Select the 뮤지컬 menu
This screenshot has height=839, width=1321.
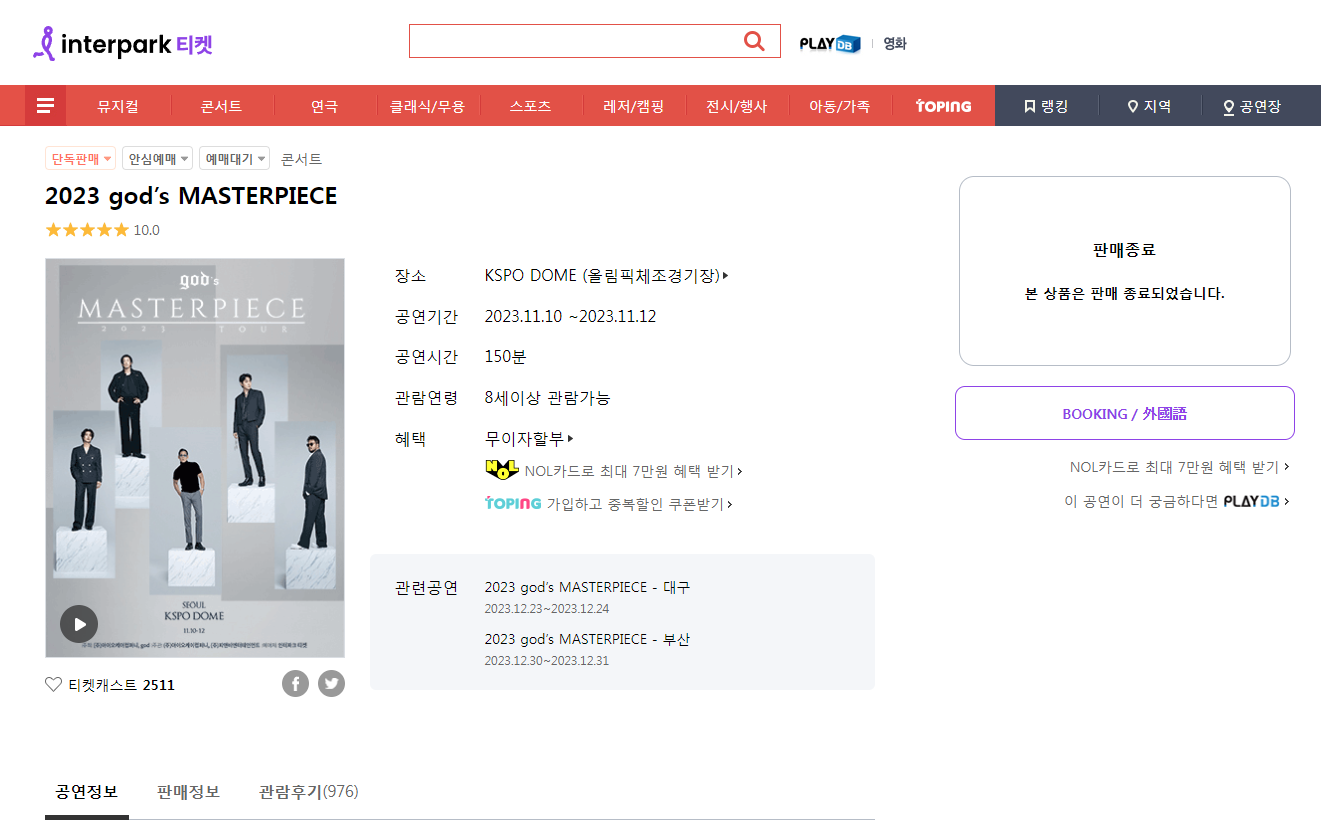click(118, 106)
